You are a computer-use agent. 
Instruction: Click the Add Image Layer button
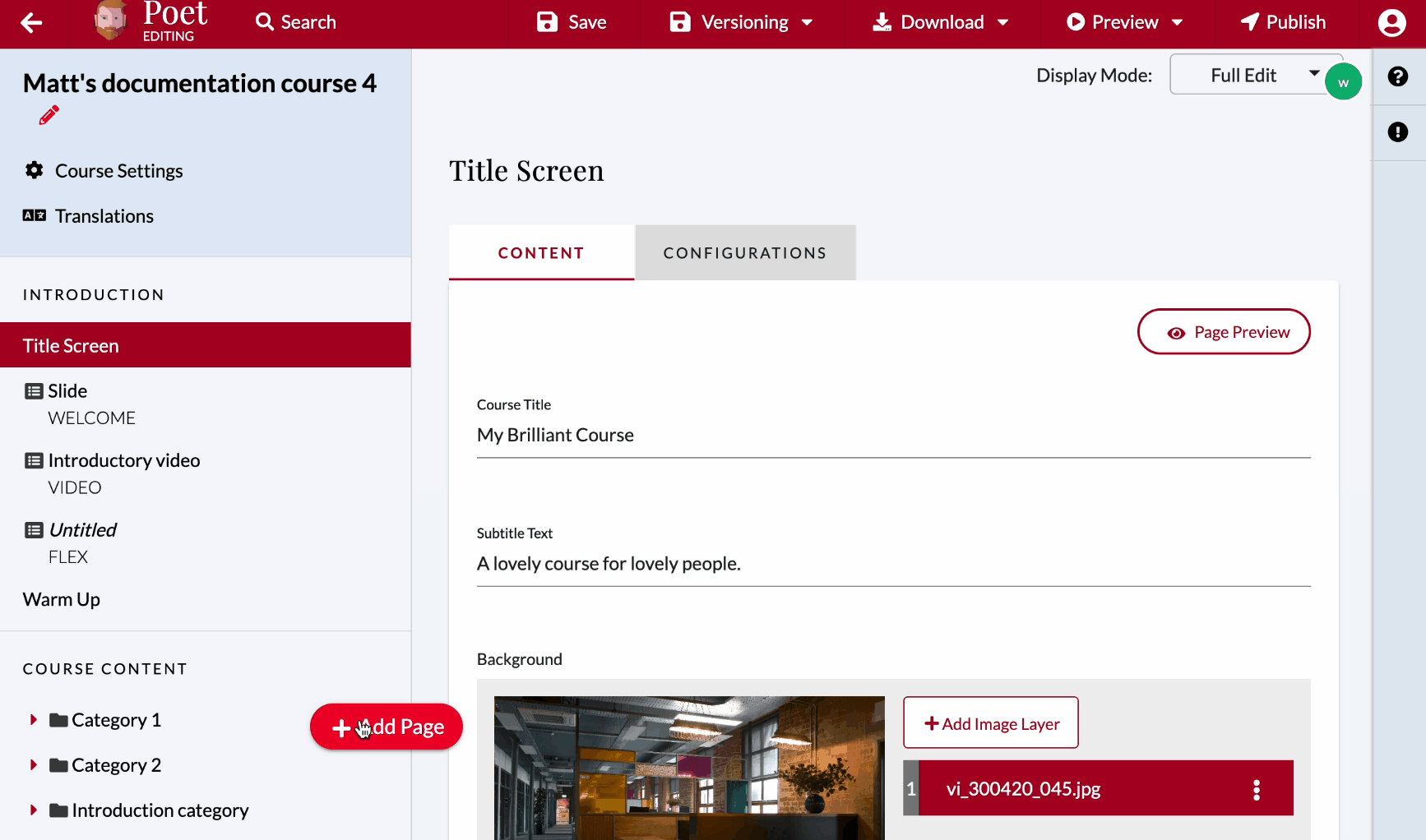click(990, 723)
